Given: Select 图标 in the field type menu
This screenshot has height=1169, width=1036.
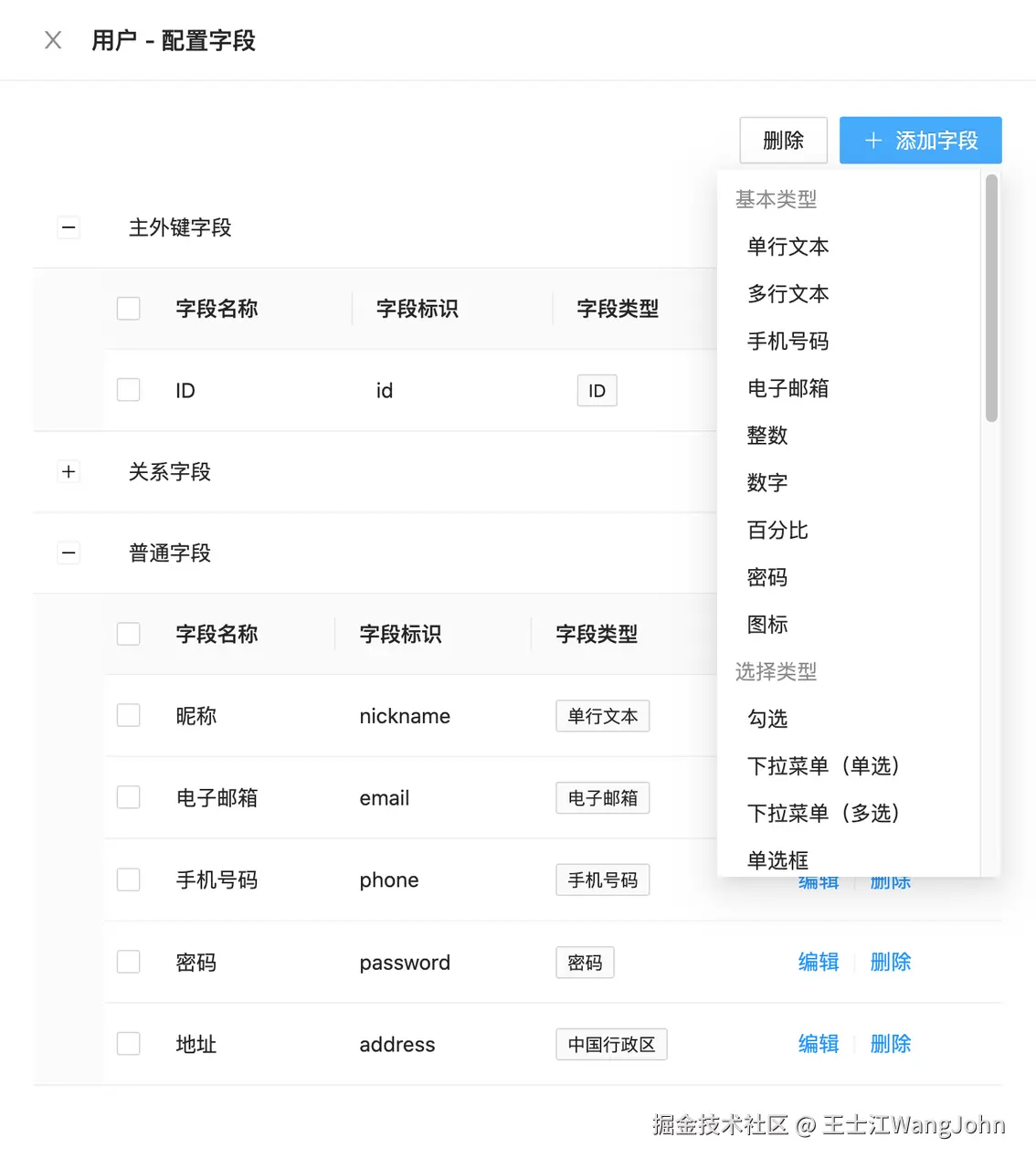Looking at the screenshot, I should point(766,625).
